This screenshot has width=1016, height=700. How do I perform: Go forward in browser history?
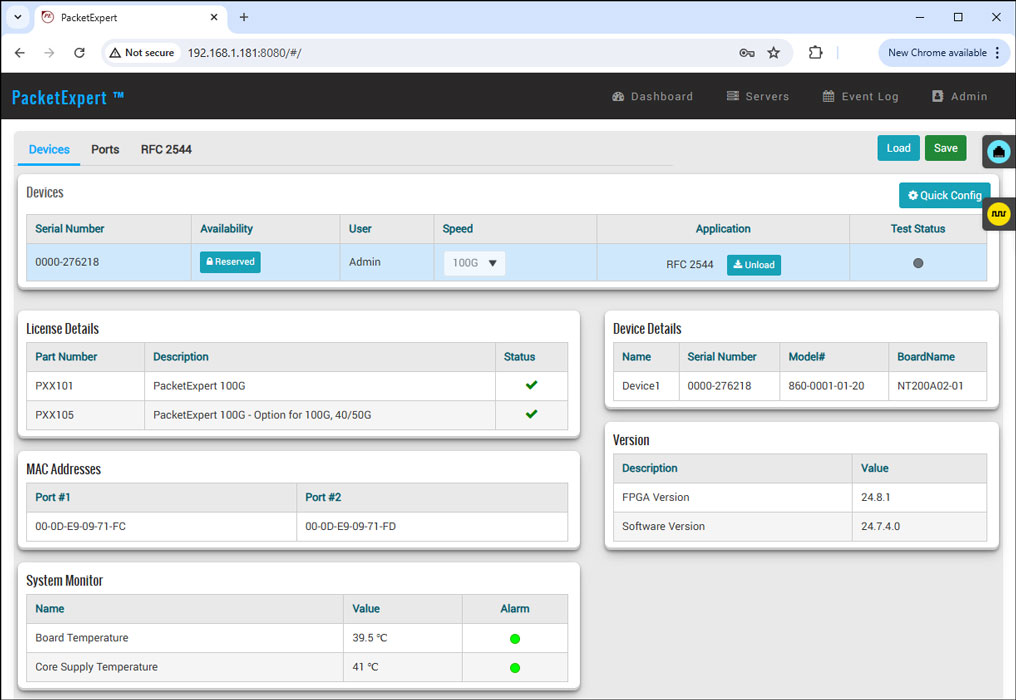click(x=49, y=53)
